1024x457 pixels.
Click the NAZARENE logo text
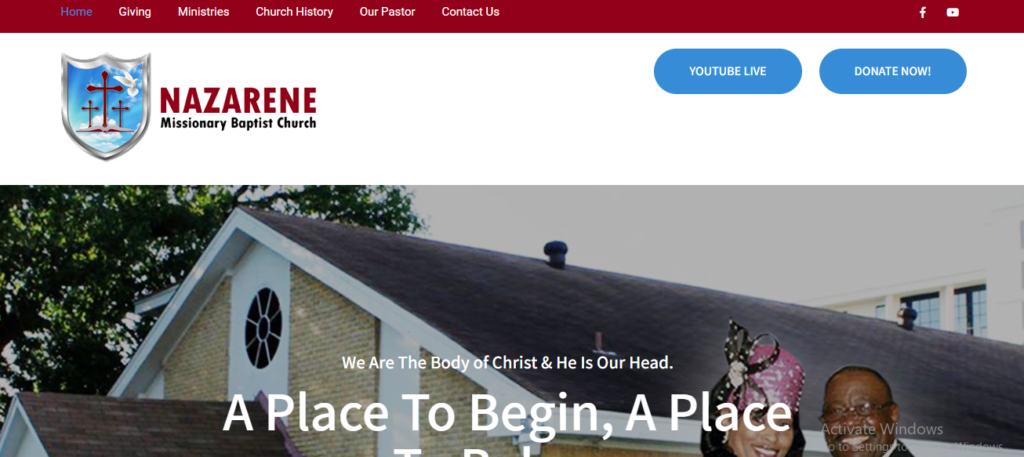pos(238,101)
